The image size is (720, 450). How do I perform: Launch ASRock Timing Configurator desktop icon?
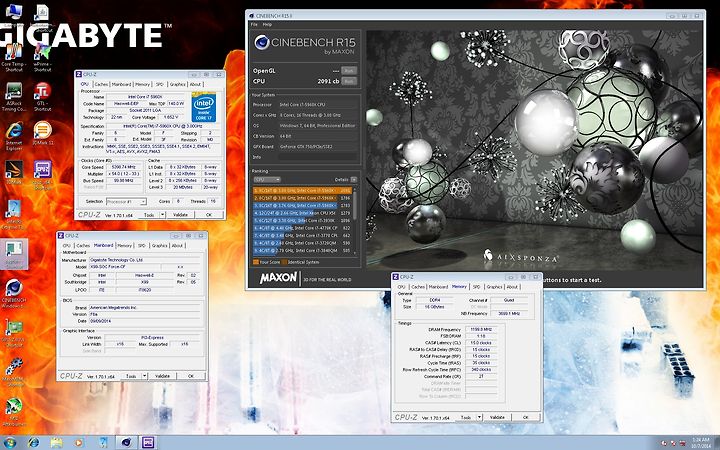point(14,97)
